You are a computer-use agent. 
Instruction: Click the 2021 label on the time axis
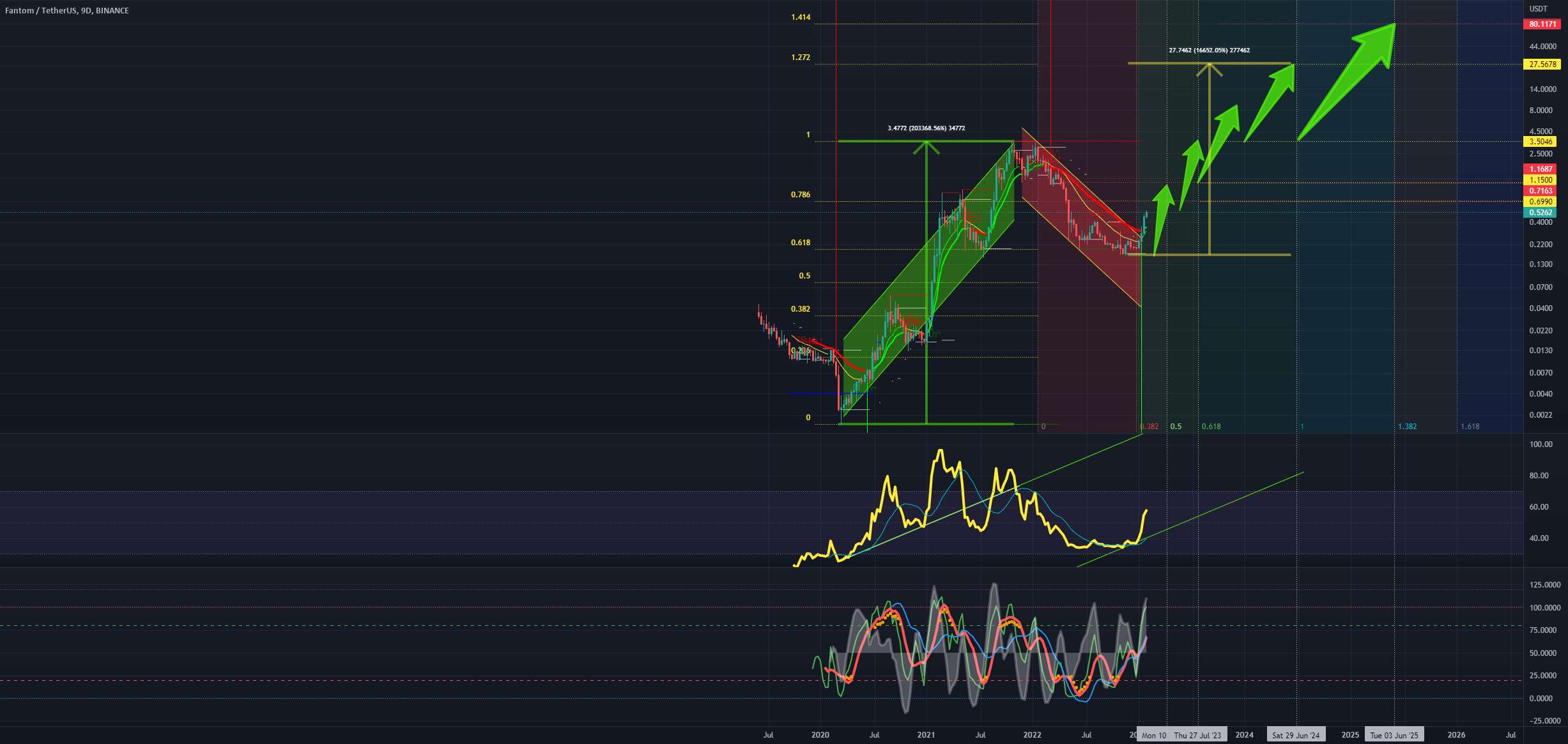point(926,735)
